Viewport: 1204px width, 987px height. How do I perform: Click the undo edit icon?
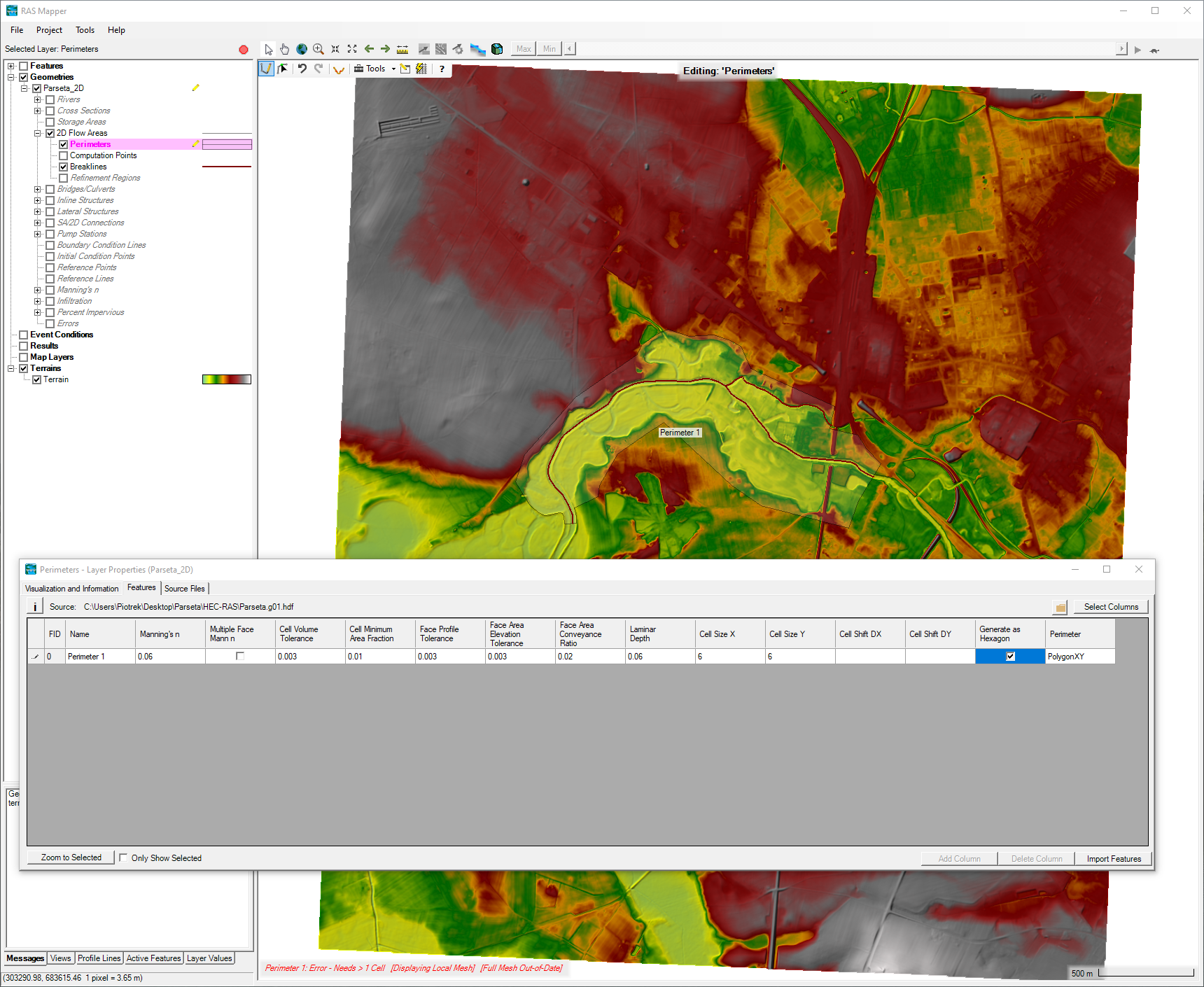[302, 69]
